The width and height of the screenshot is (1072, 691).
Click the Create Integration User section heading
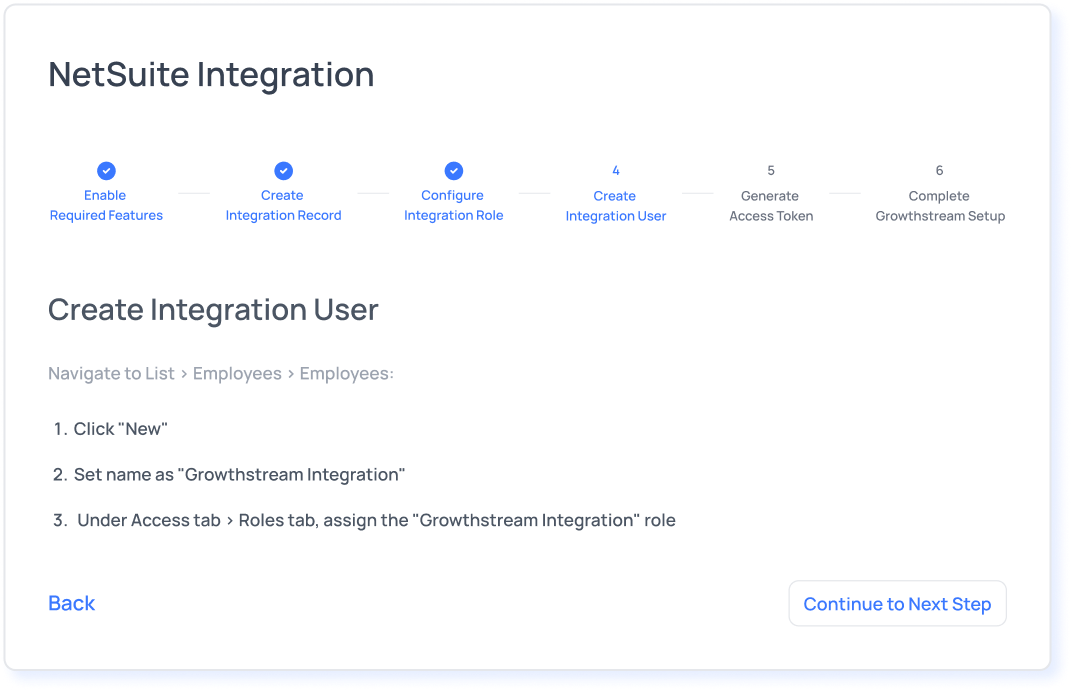tap(213, 310)
